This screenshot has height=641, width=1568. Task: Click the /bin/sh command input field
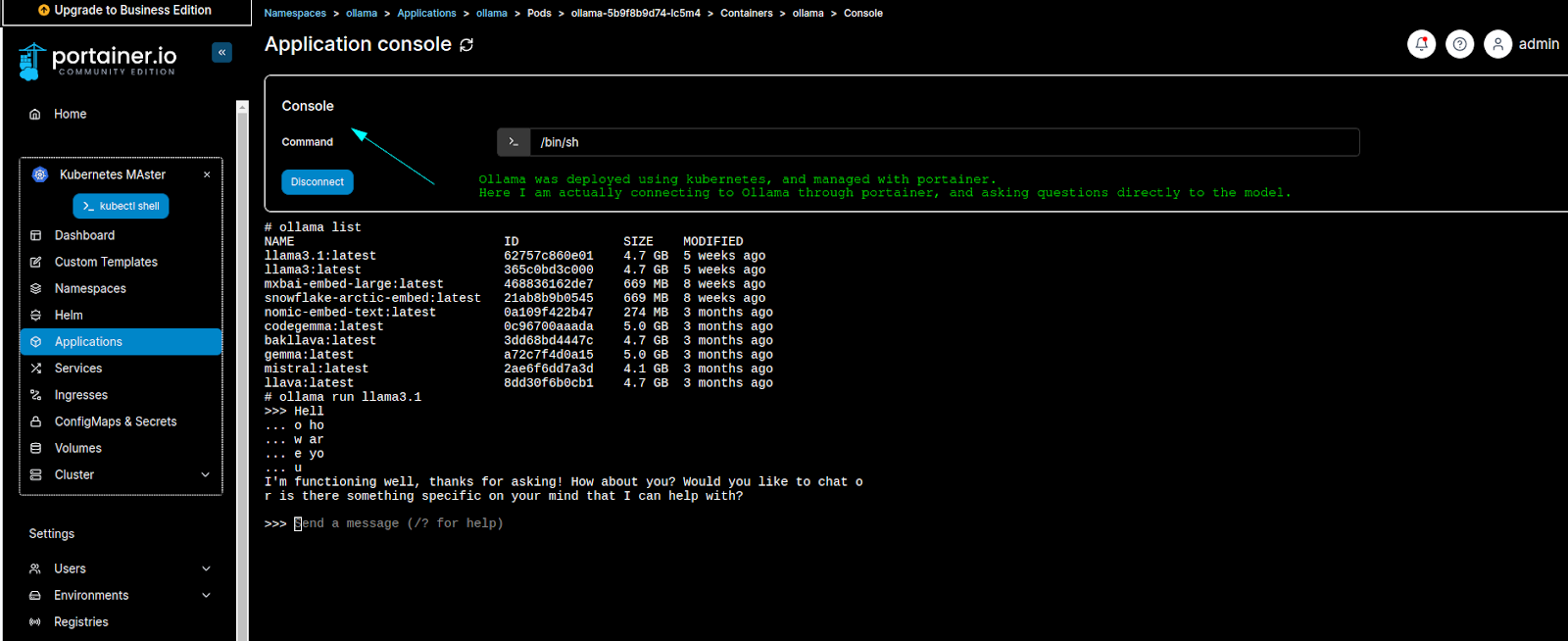click(x=945, y=142)
